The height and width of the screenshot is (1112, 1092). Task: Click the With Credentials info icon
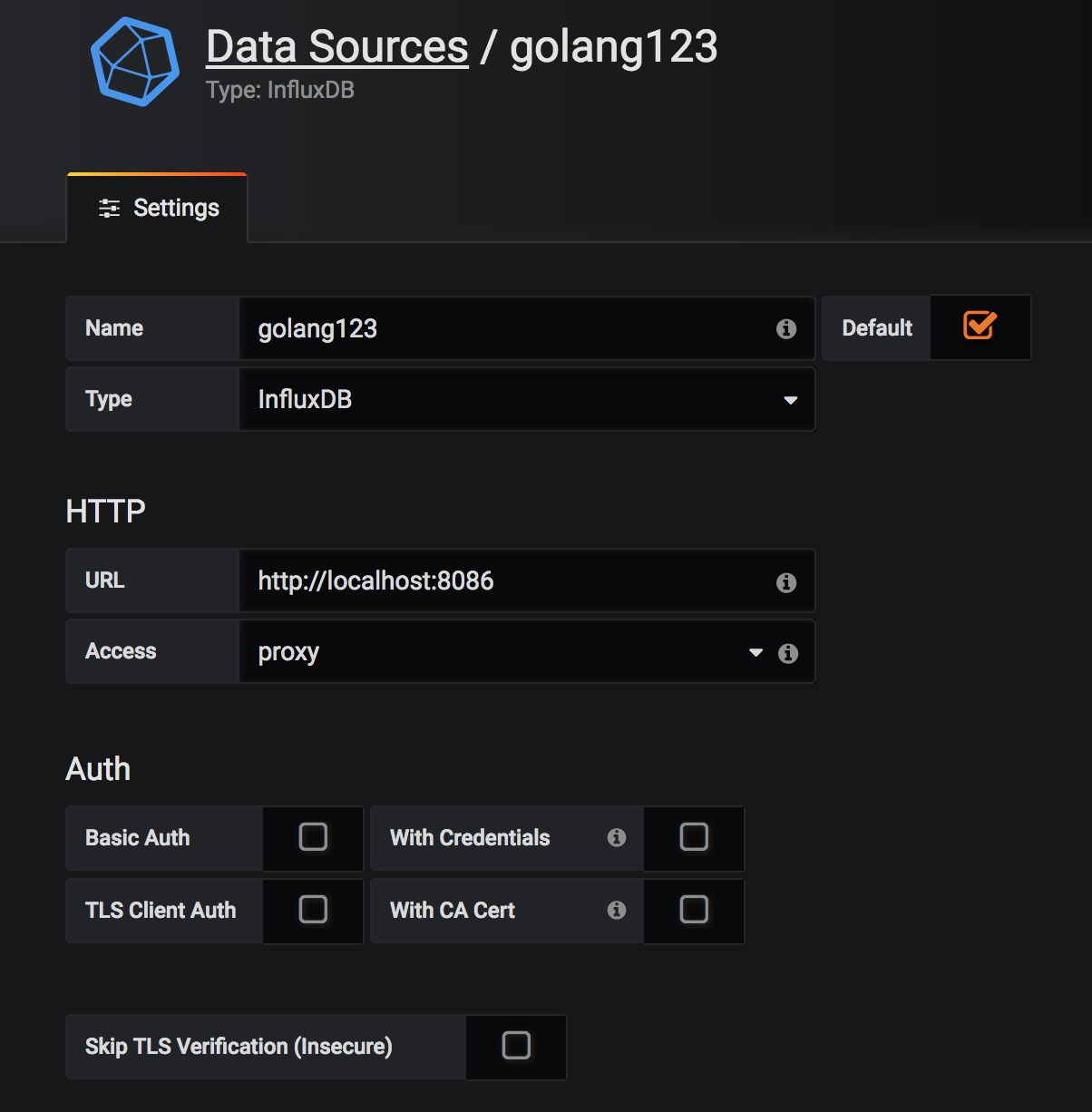point(617,837)
